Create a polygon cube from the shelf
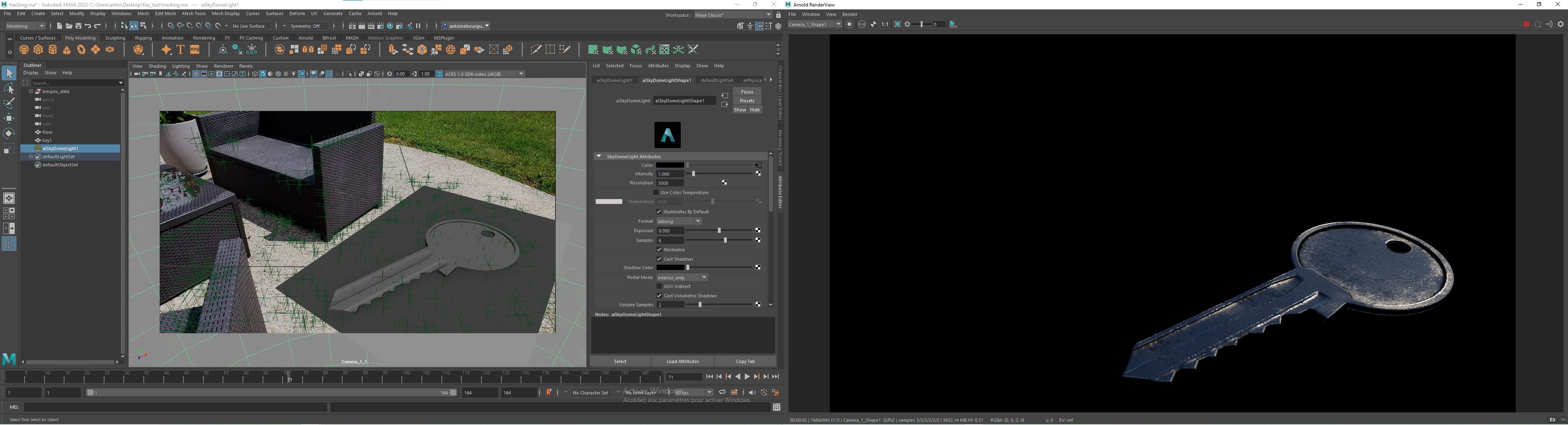Viewport: 1568px width, 425px height. (38, 50)
